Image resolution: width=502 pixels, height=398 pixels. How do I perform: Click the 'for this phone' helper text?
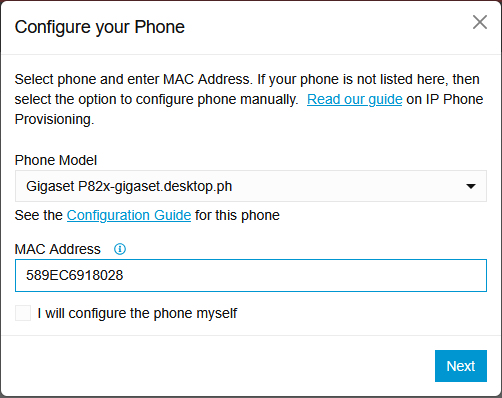(x=237, y=215)
